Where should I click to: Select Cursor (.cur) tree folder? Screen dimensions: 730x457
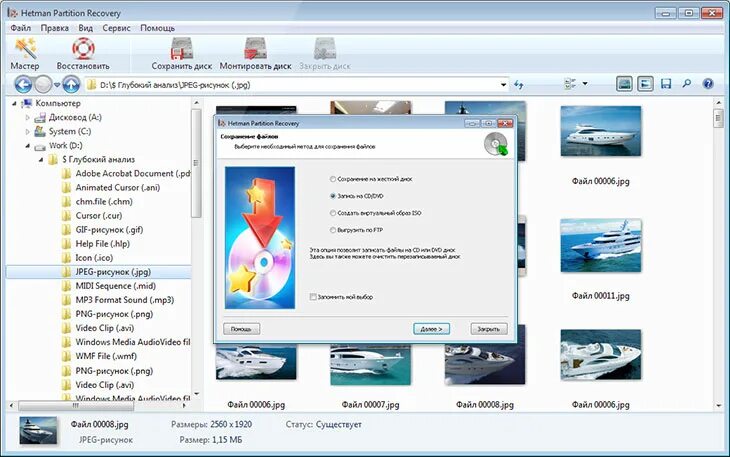(x=99, y=215)
